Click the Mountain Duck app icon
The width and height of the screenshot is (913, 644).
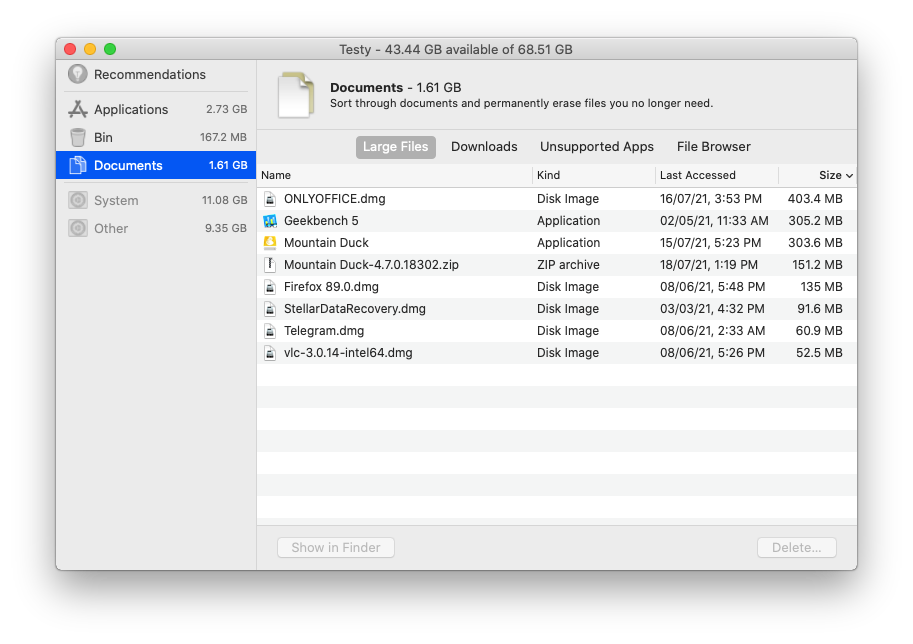[269, 242]
